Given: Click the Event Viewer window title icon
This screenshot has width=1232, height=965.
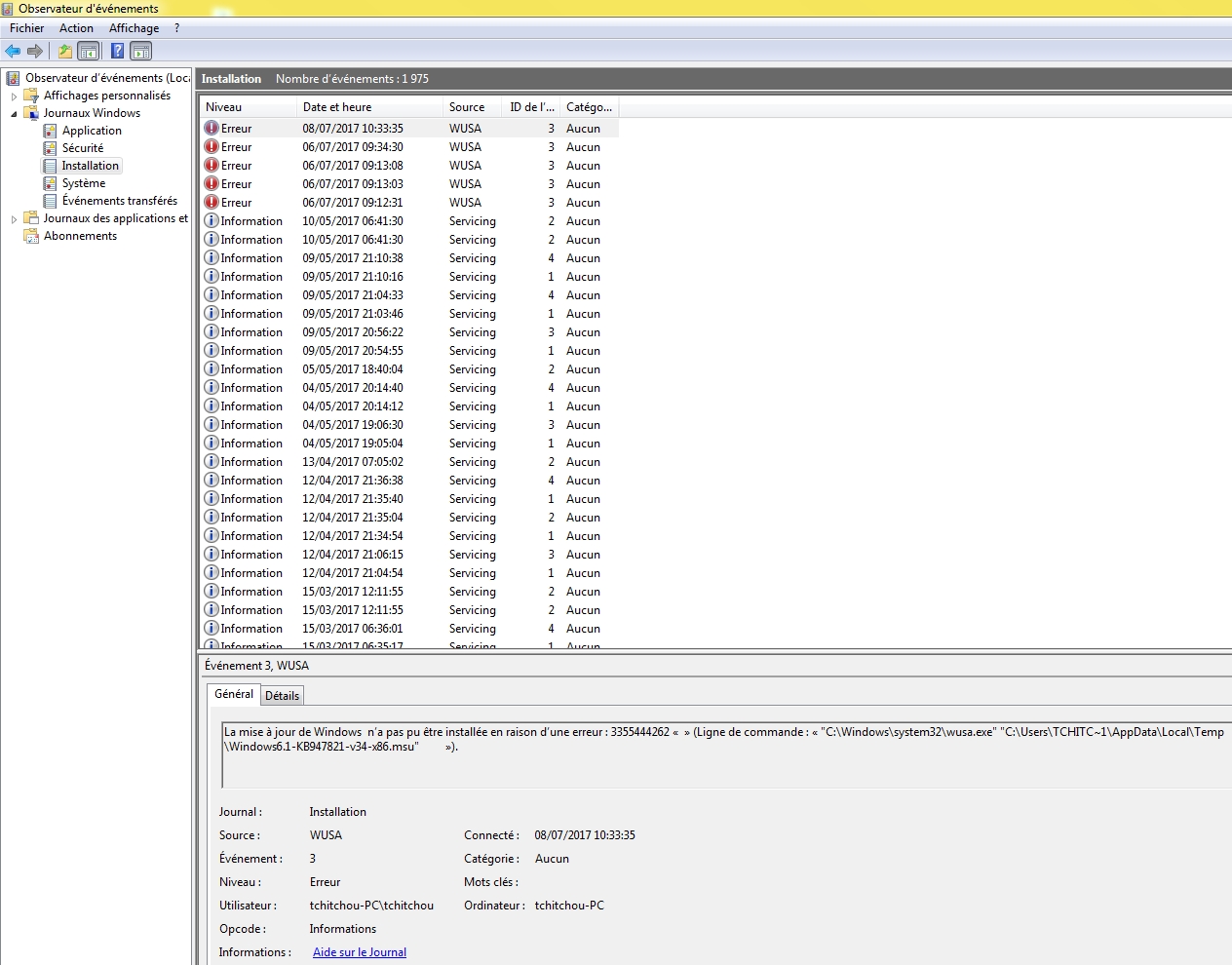Looking at the screenshot, I should tap(8, 9).
